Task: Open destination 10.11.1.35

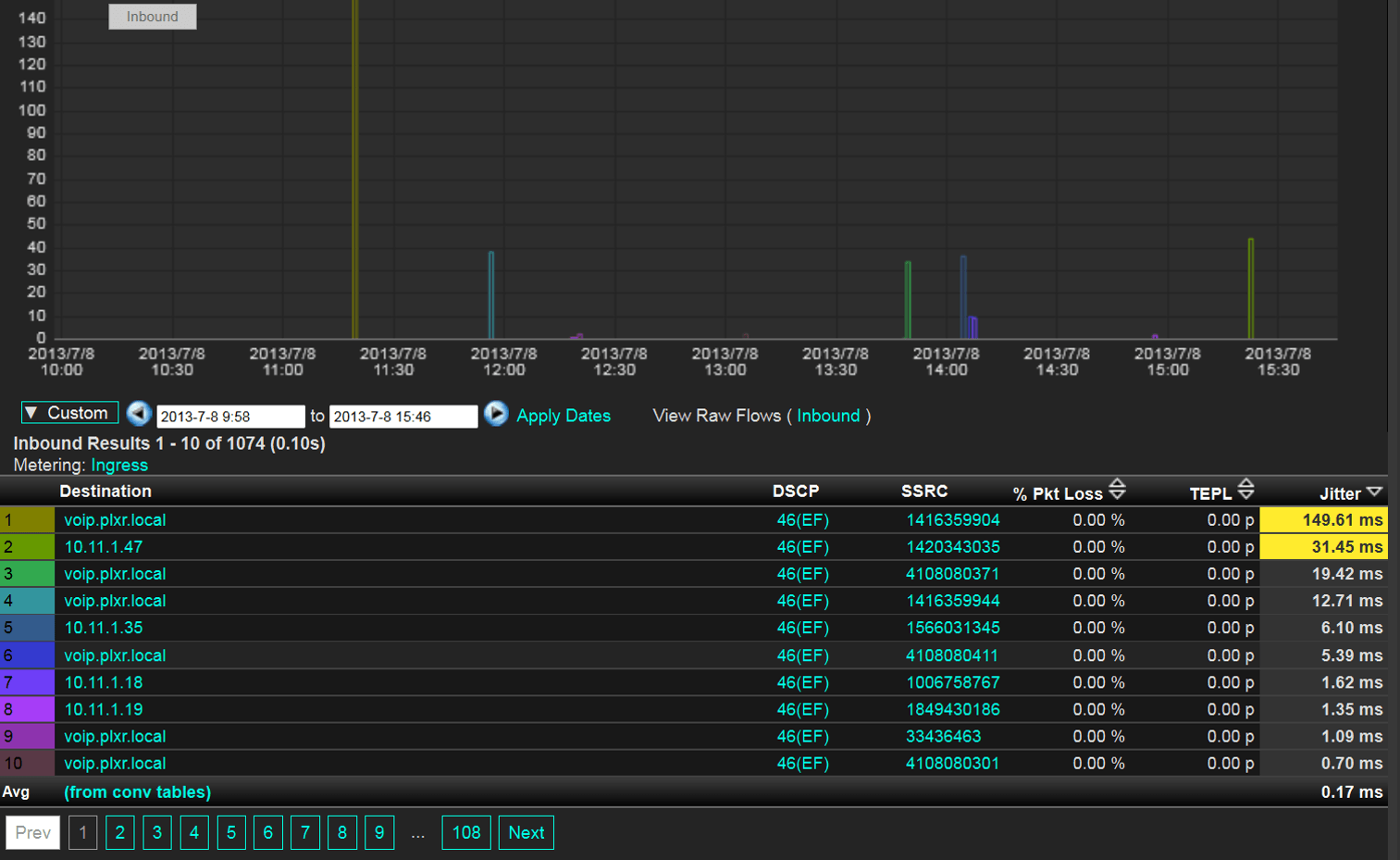Action: coord(104,628)
